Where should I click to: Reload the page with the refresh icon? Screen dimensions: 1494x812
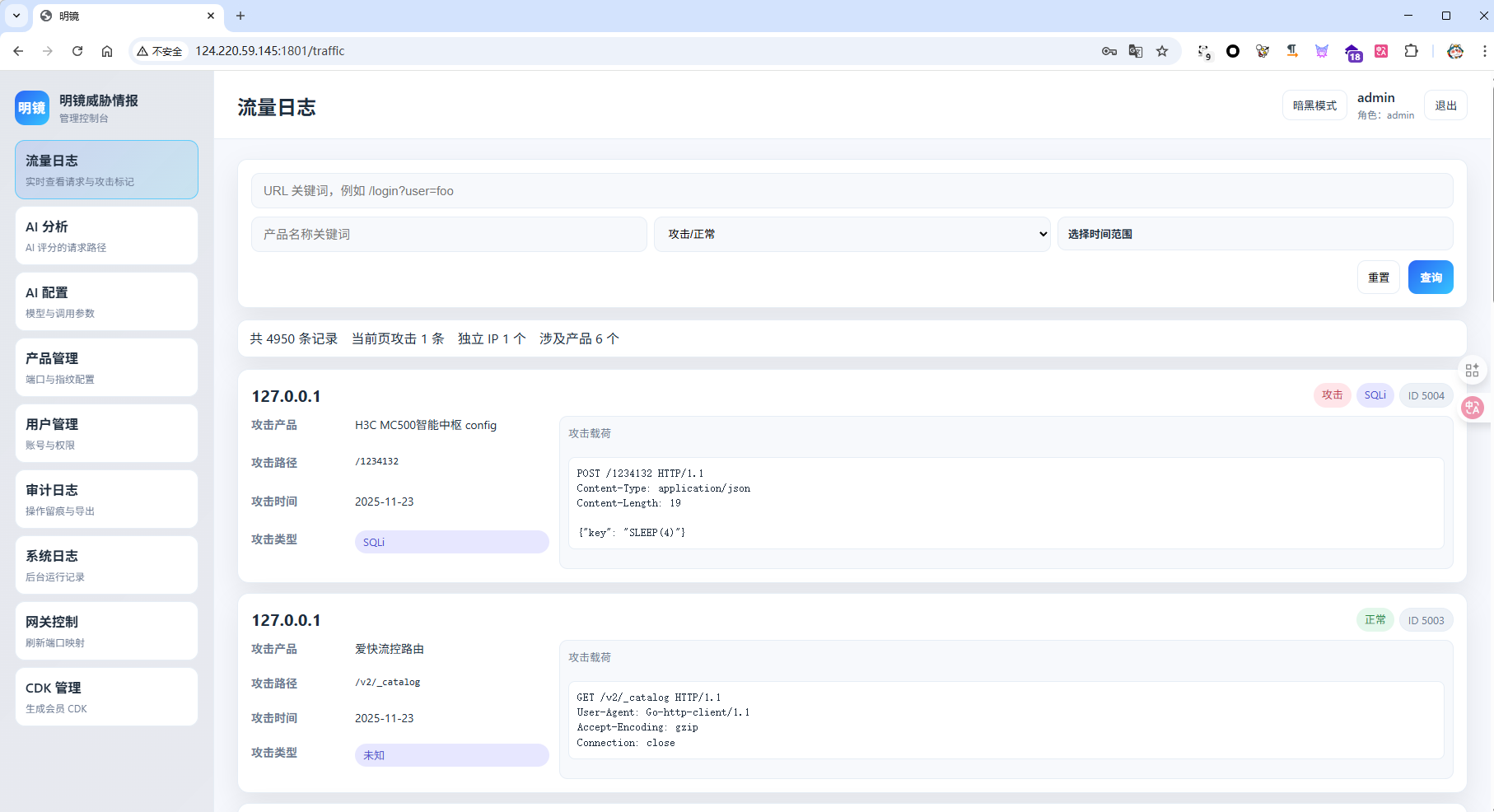click(77, 51)
